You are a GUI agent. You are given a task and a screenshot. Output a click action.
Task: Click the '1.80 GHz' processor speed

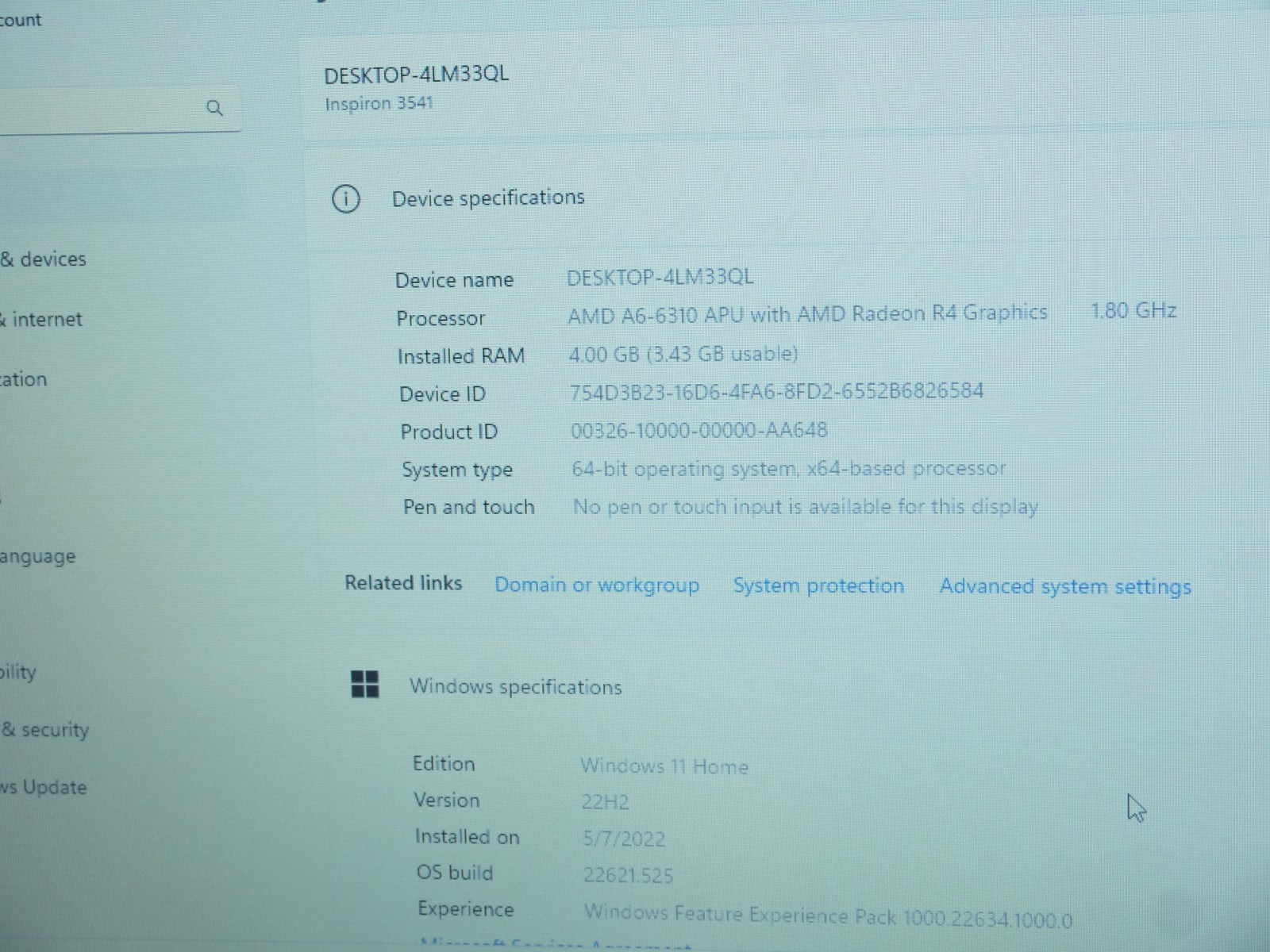point(1133,311)
